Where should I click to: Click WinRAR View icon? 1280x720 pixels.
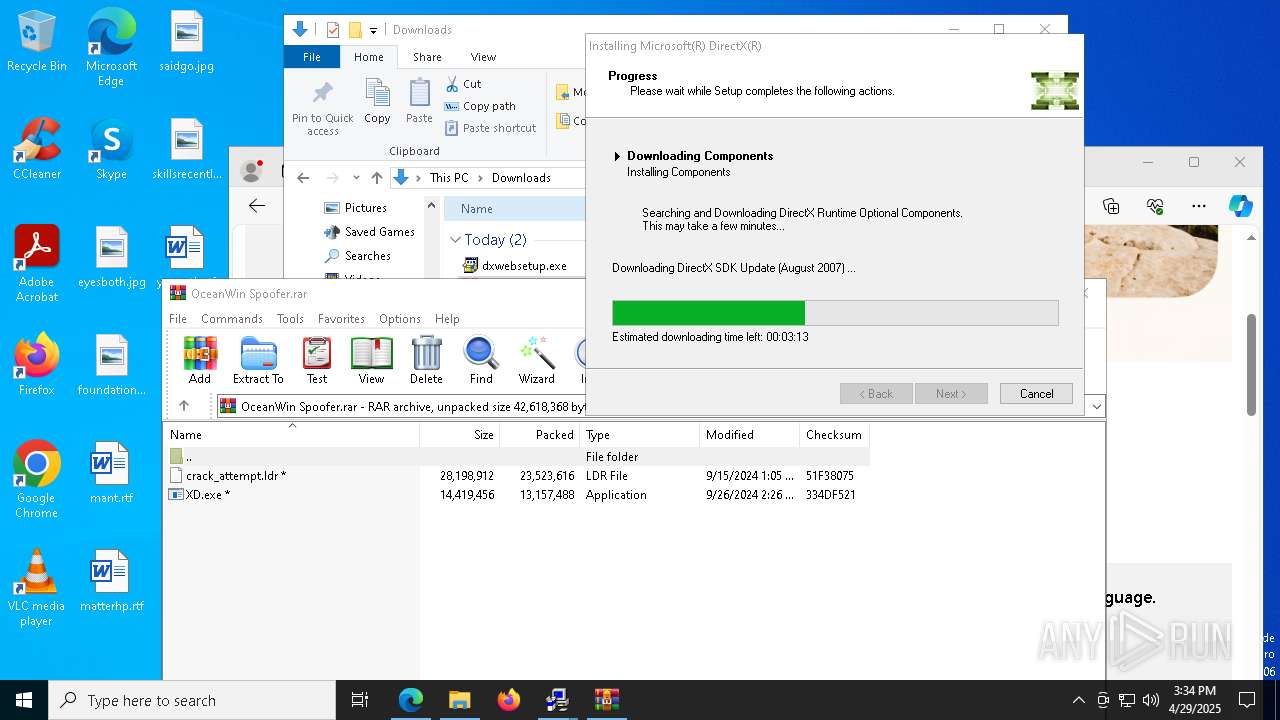click(371, 360)
